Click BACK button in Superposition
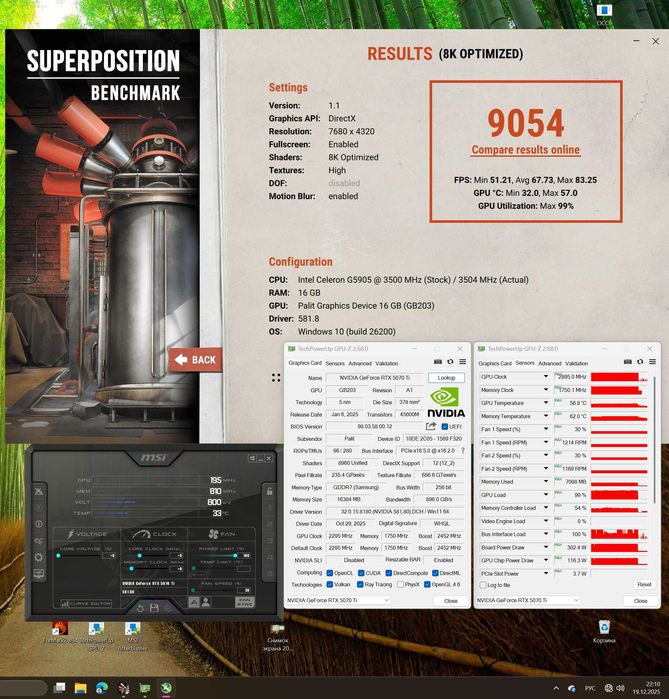669x699 pixels. click(195, 360)
